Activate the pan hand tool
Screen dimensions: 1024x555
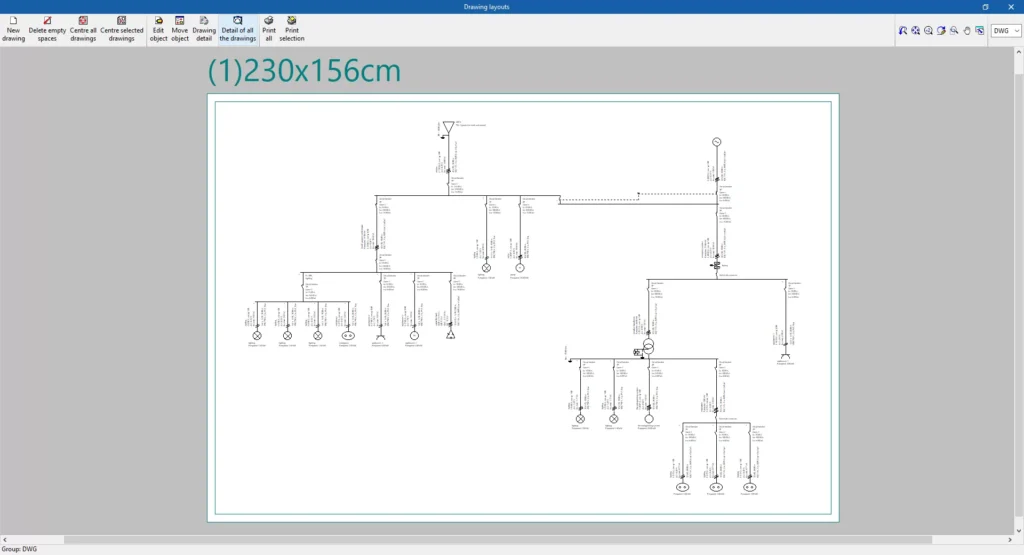(x=967, y=31)
